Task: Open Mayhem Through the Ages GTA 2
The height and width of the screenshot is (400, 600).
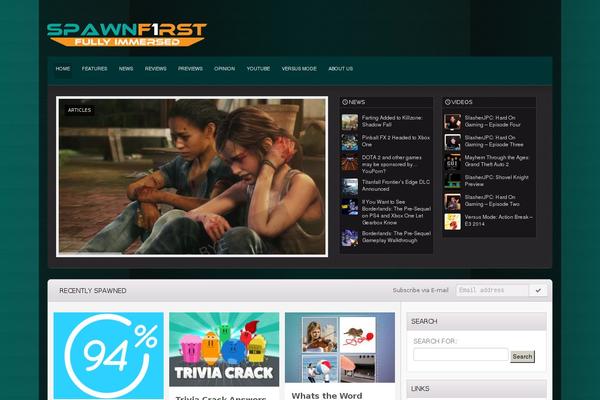Action: coord(496,161)
